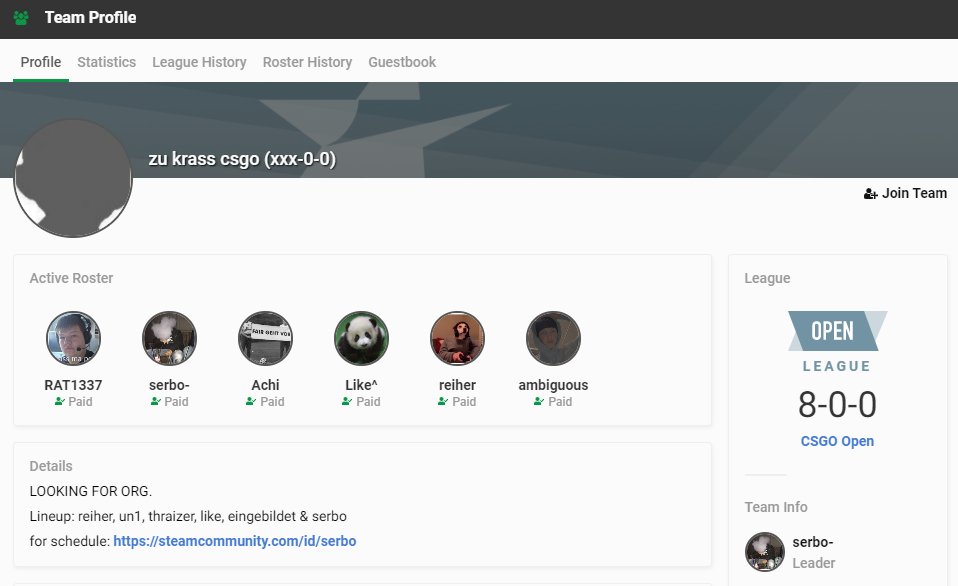Viewport: 958px width, 586px height.
Task: Click the Paid checkmark icon under reiher
Action: coord(443,401)
